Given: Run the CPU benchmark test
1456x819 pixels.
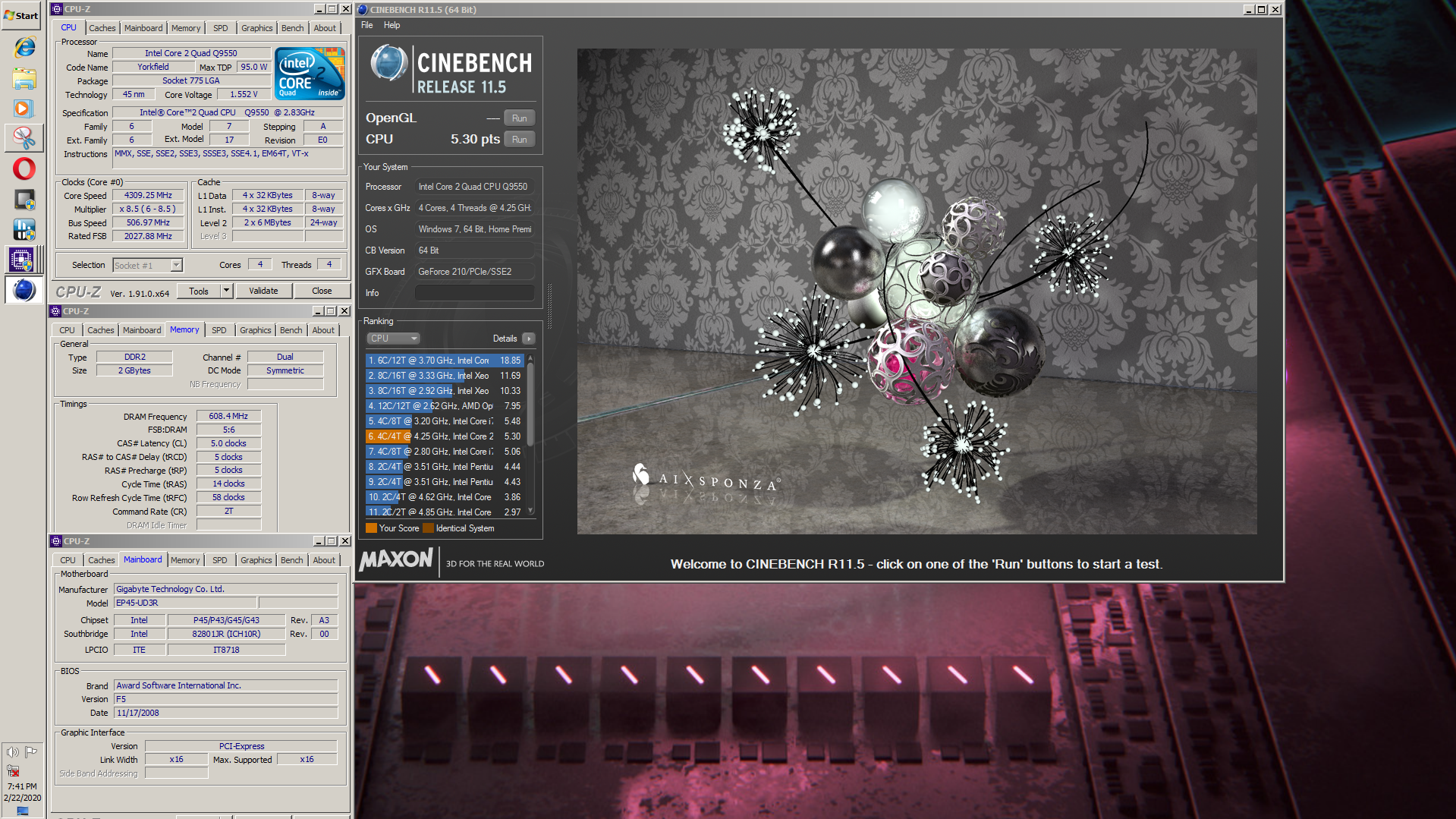Looking at the screenshot, I should [519, 140].
